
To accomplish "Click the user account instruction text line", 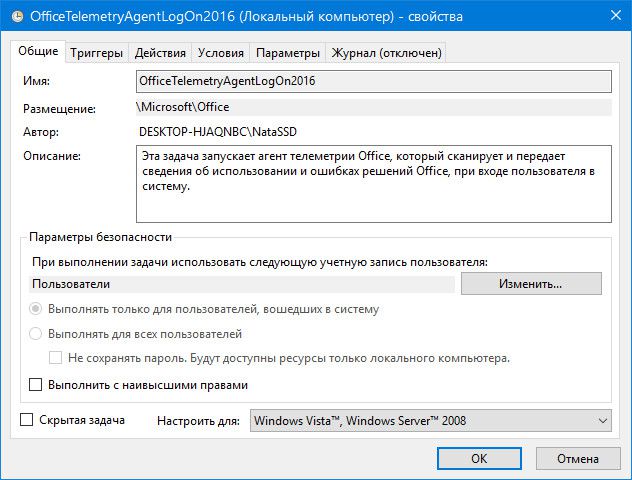I will (260, 262).
